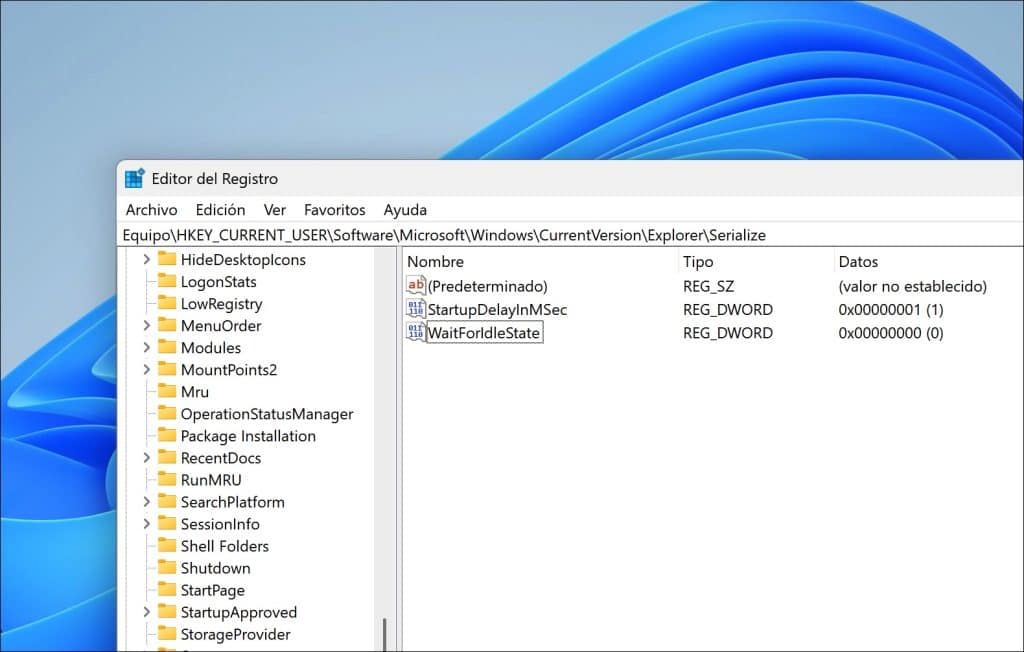This screenshot has height=652, width=1024.
Task: Click inside the registry path address bar
Action: click(x=500, y=234)
